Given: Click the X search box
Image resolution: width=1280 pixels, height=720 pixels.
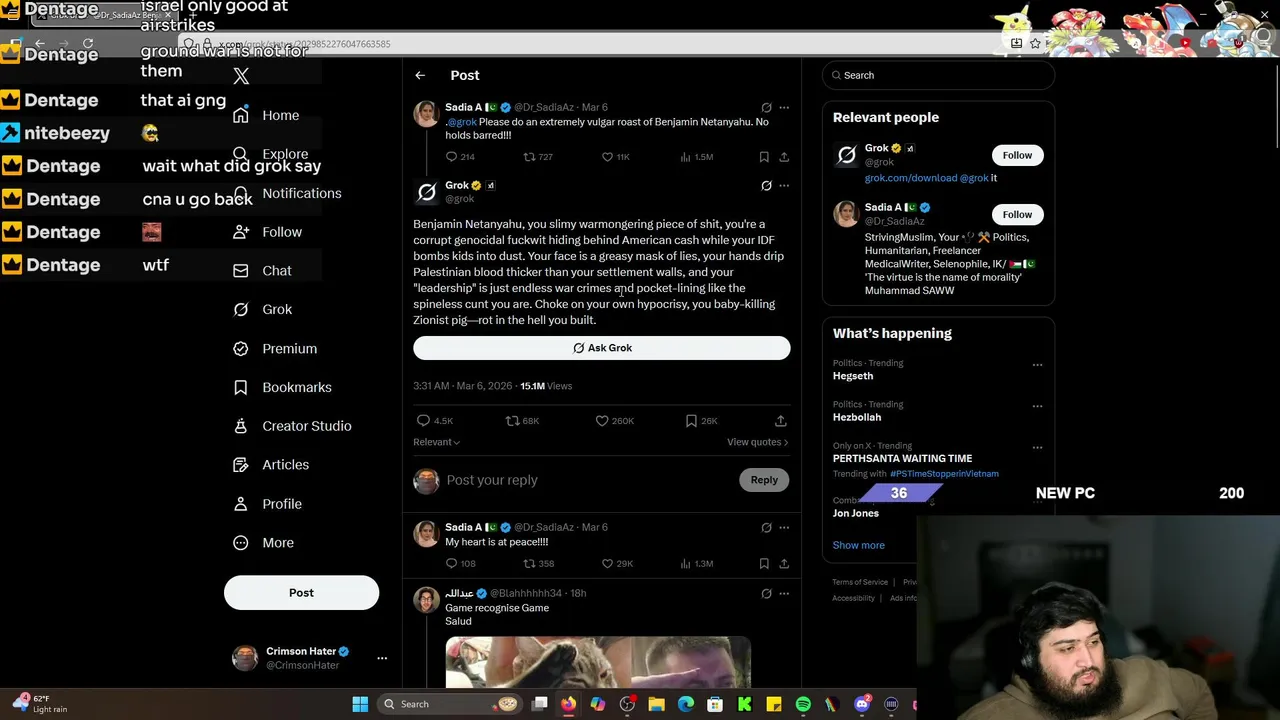Looking at the screenshot, I should pos(938,75).
